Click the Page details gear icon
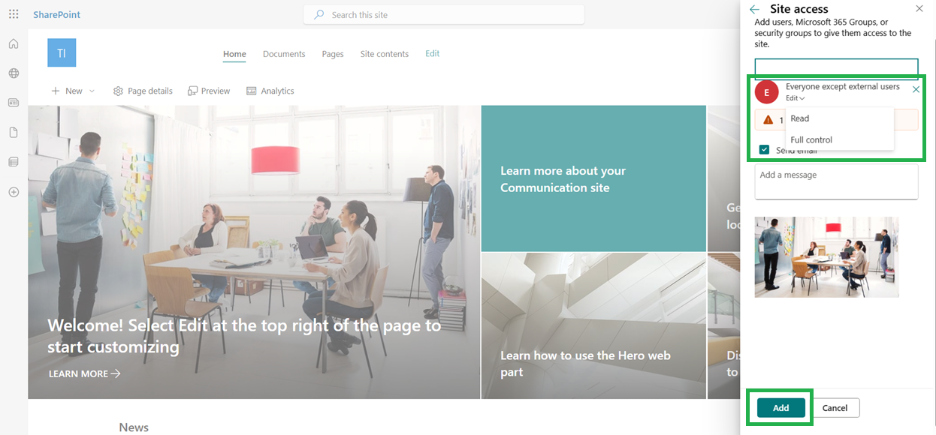Viewport: 936px width, 435px height. coord(118,91)
